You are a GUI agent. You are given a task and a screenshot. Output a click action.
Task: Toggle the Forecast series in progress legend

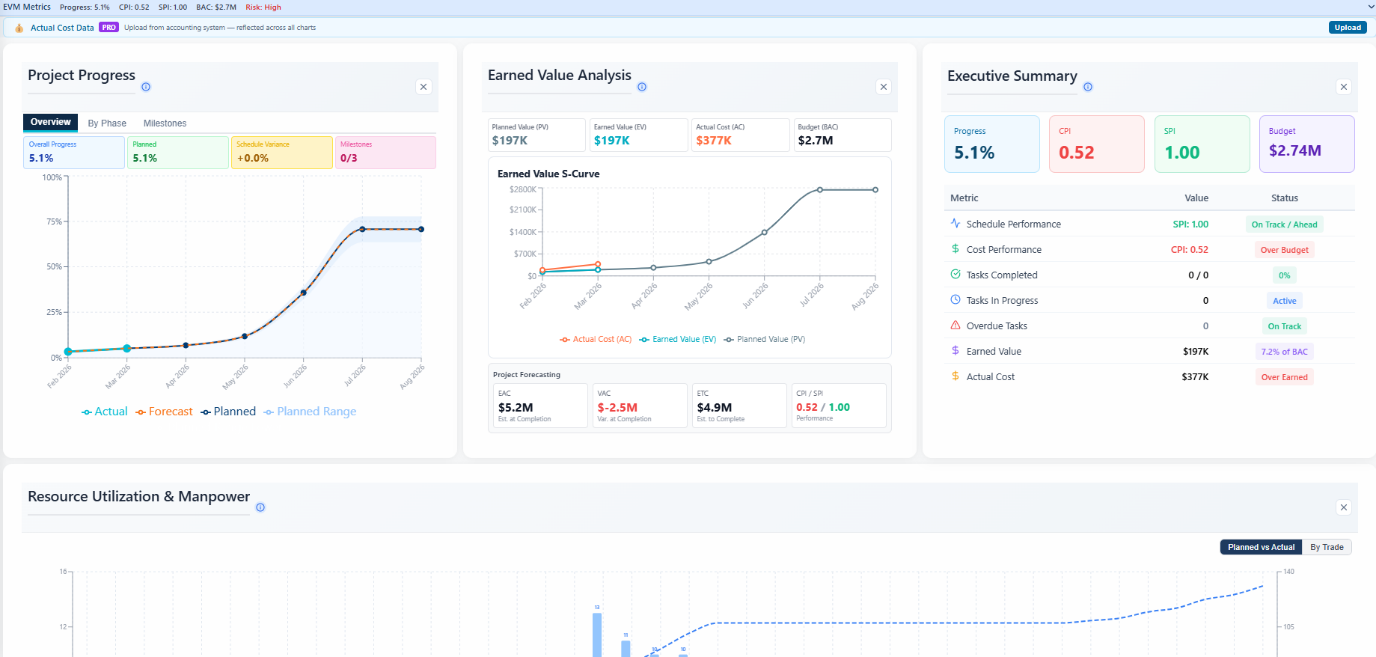pyautogui.click(x=164, y=411)
